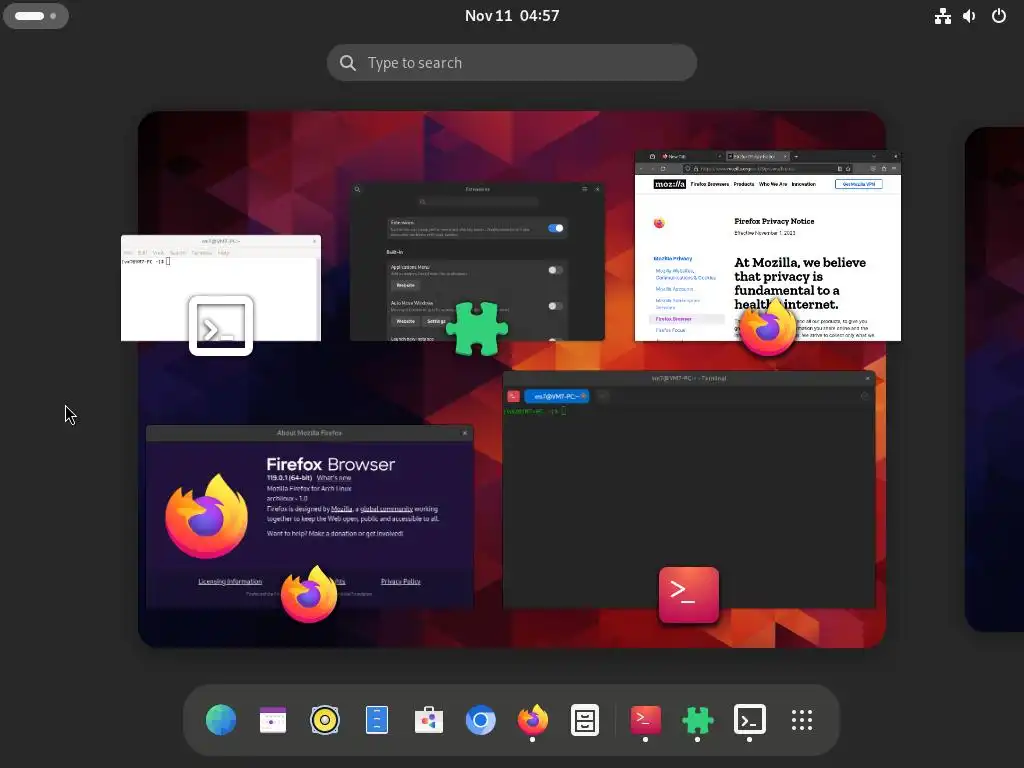This screenshot has width=1024, height=768.
Task: Select the Extensions window thumbnail
Action: (477, 261)
